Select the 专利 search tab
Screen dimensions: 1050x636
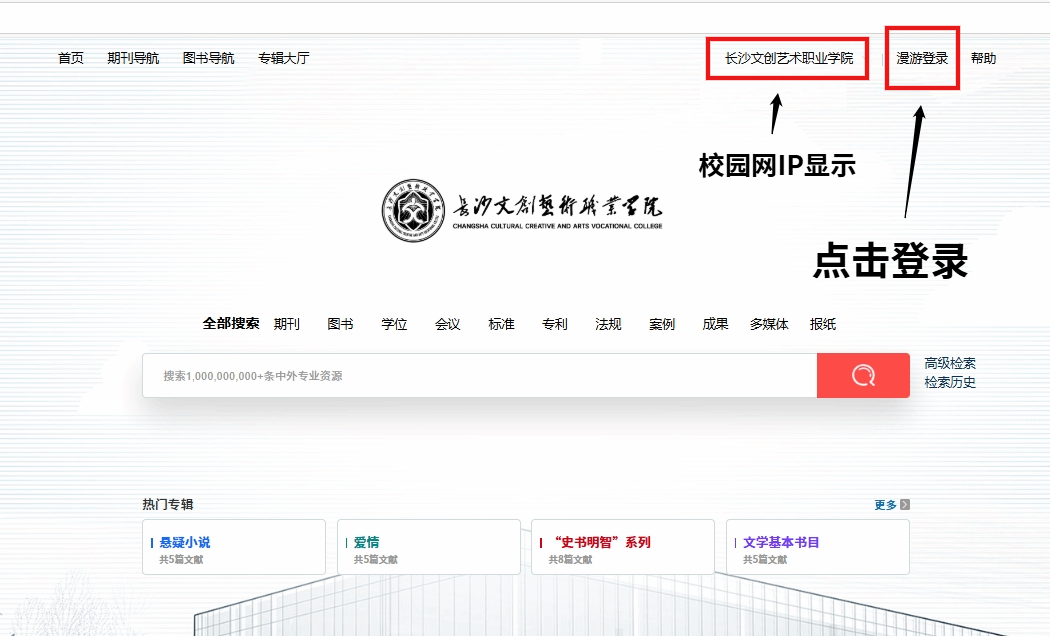555,324
